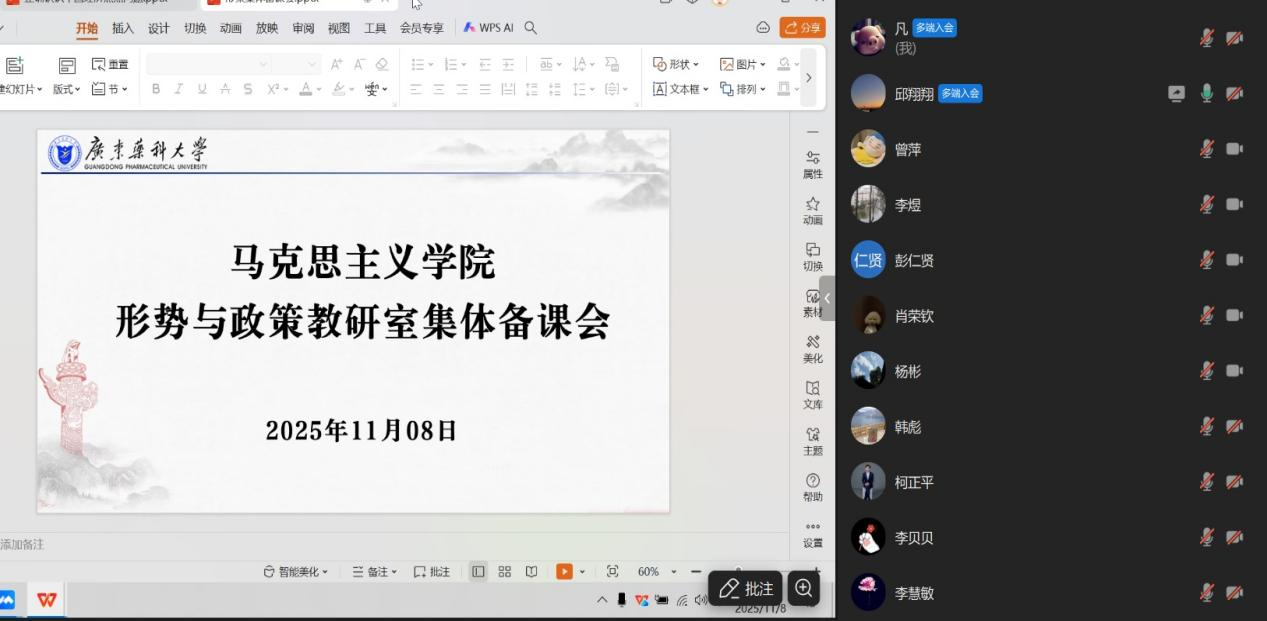Click the 帮助 help icon in the sidebar

812,487
